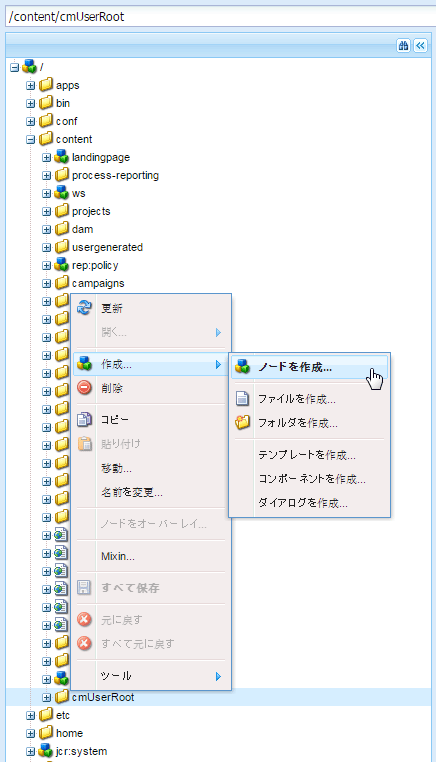
Task: Expand the etc folder
Action: (31, 715)
